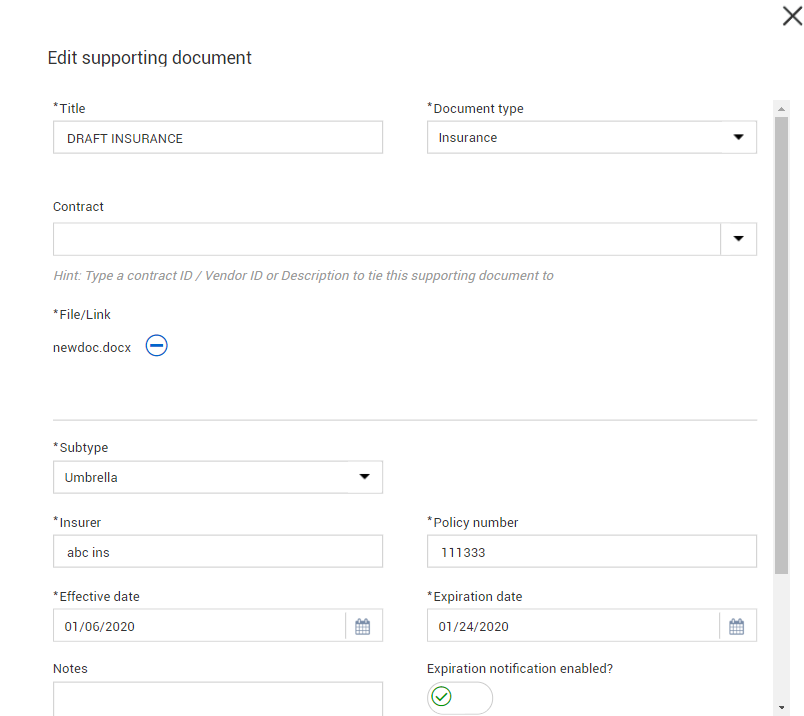Remove the newdoc.docx file attachment
This screenshot has width=804, height=716.
click(x=157, y=346)
